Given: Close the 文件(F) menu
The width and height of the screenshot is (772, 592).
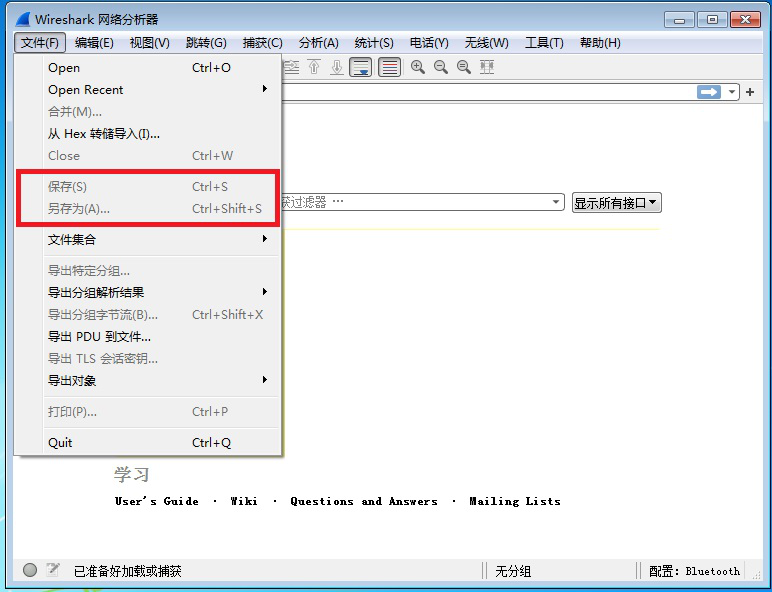Looking at the screenshot, I should [40, 43].
